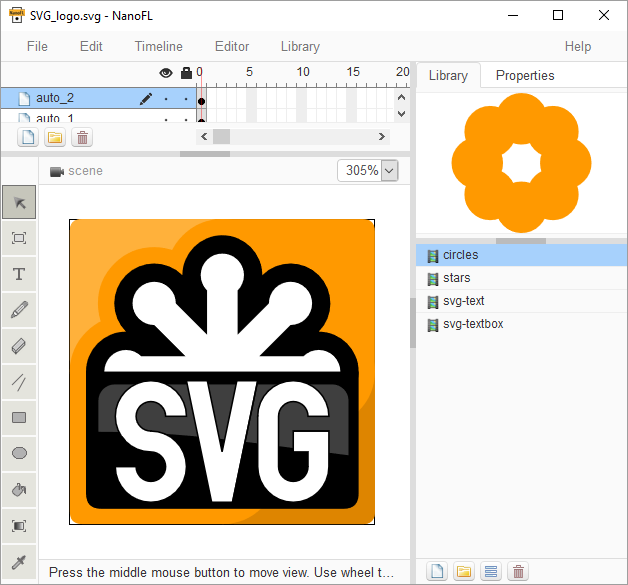Click the timeline horizontal scrollbar thumb

point(221,137)
